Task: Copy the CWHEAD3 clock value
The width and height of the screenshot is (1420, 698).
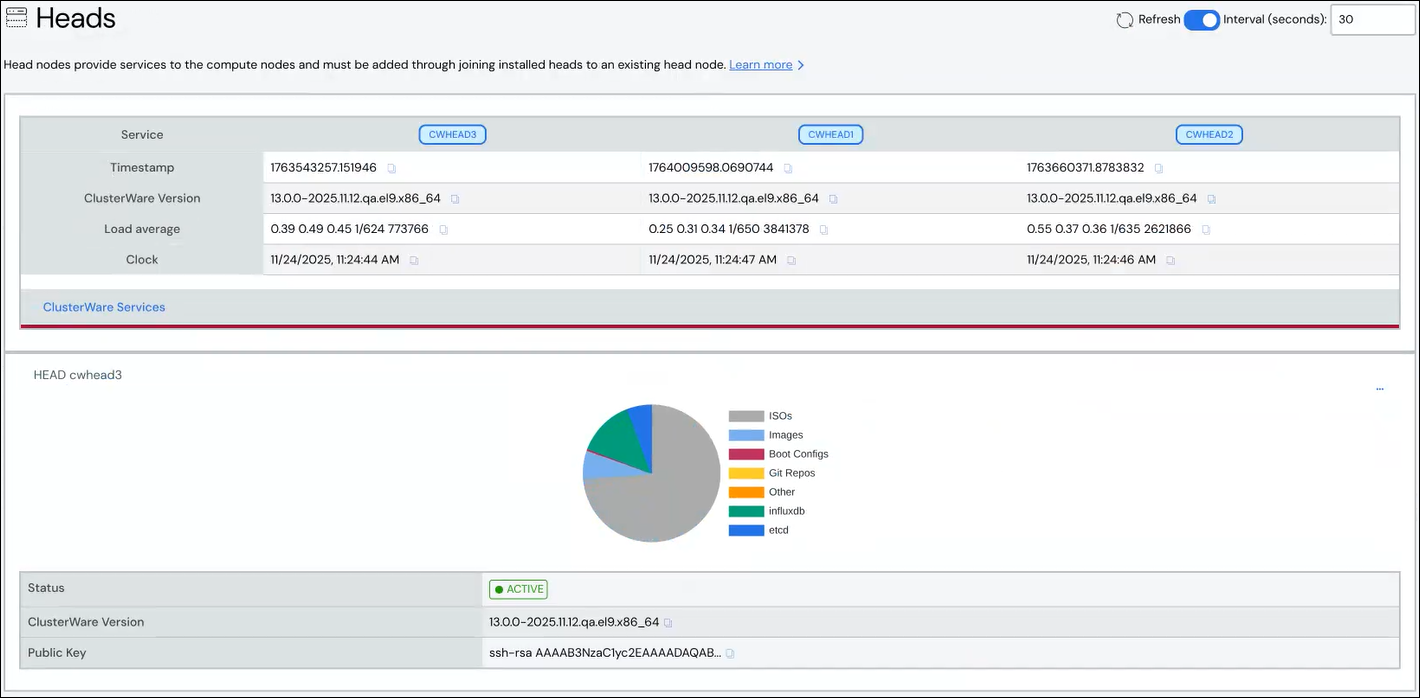Action: pos(414,260)
